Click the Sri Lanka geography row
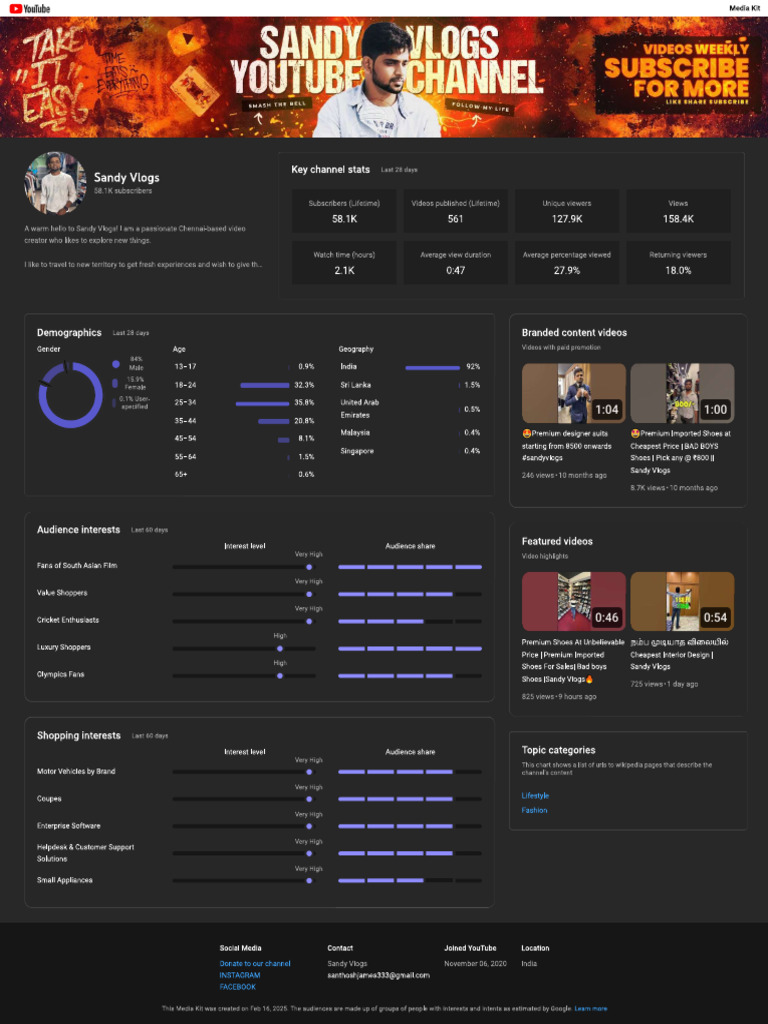This screenshot has width=768, height=1024. (410, 385)
